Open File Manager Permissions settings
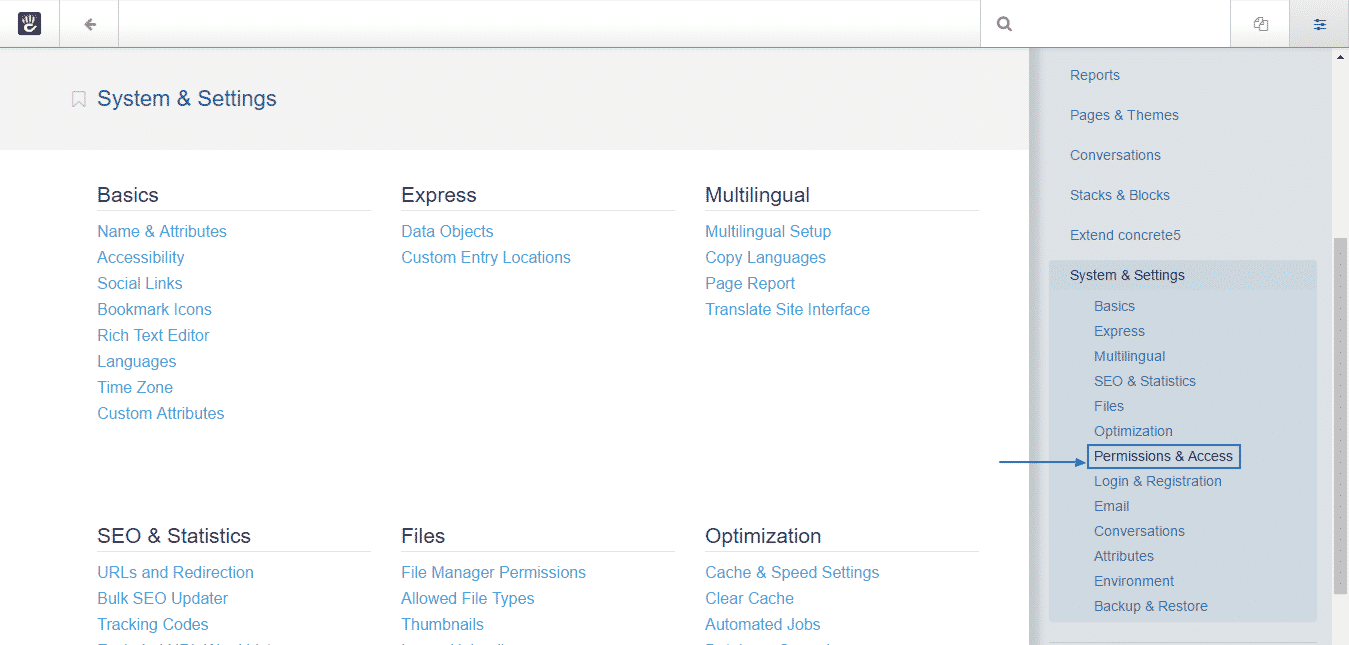The image size is (1349, 645). (493, 572)
